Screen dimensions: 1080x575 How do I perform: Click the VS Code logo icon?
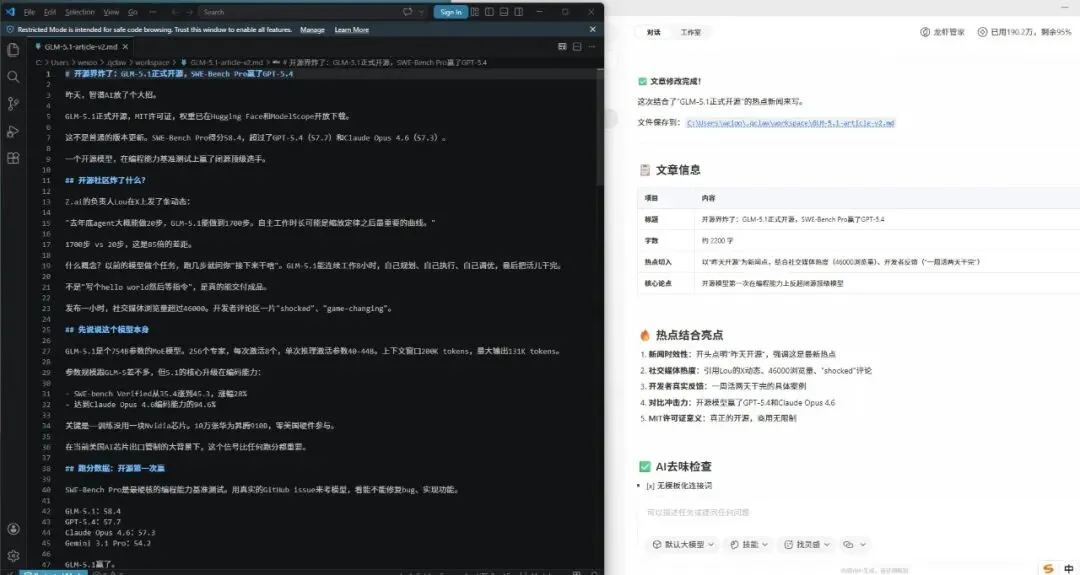point(10,12)
